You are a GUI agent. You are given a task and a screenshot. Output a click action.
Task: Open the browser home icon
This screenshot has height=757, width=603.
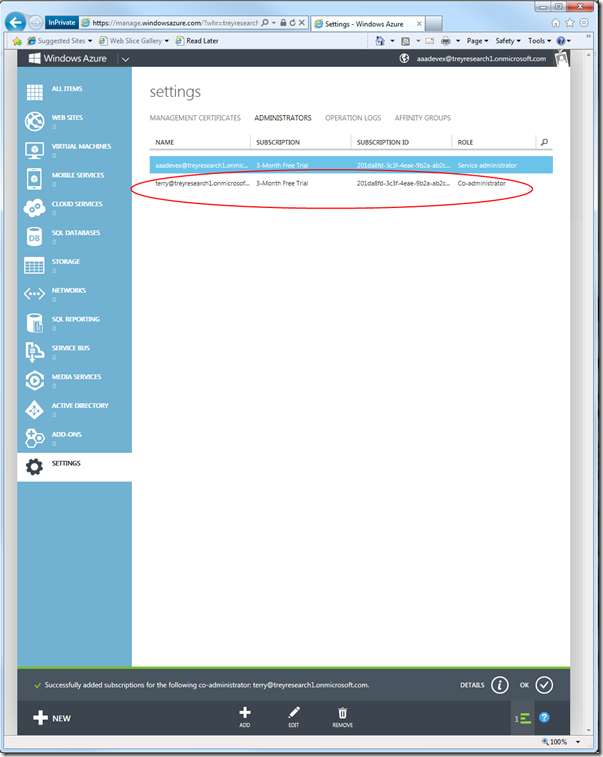coord(556,23)
